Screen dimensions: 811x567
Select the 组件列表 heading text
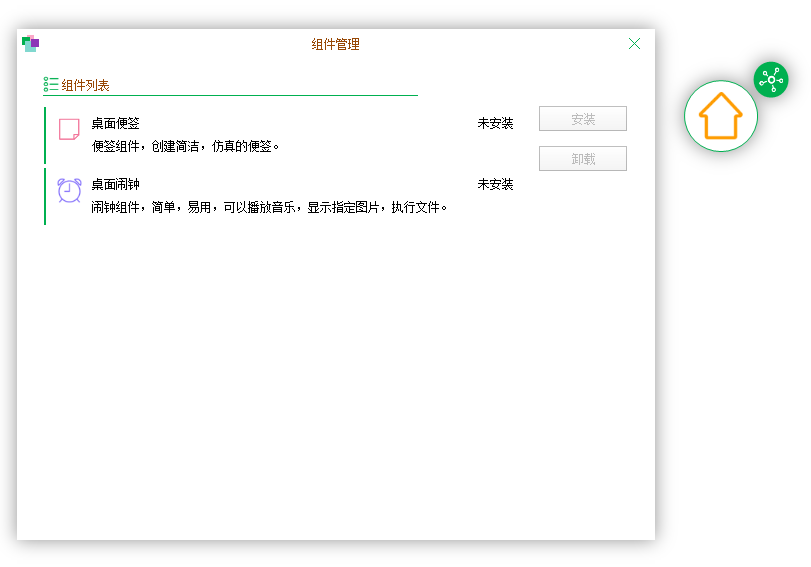(85, 85)
